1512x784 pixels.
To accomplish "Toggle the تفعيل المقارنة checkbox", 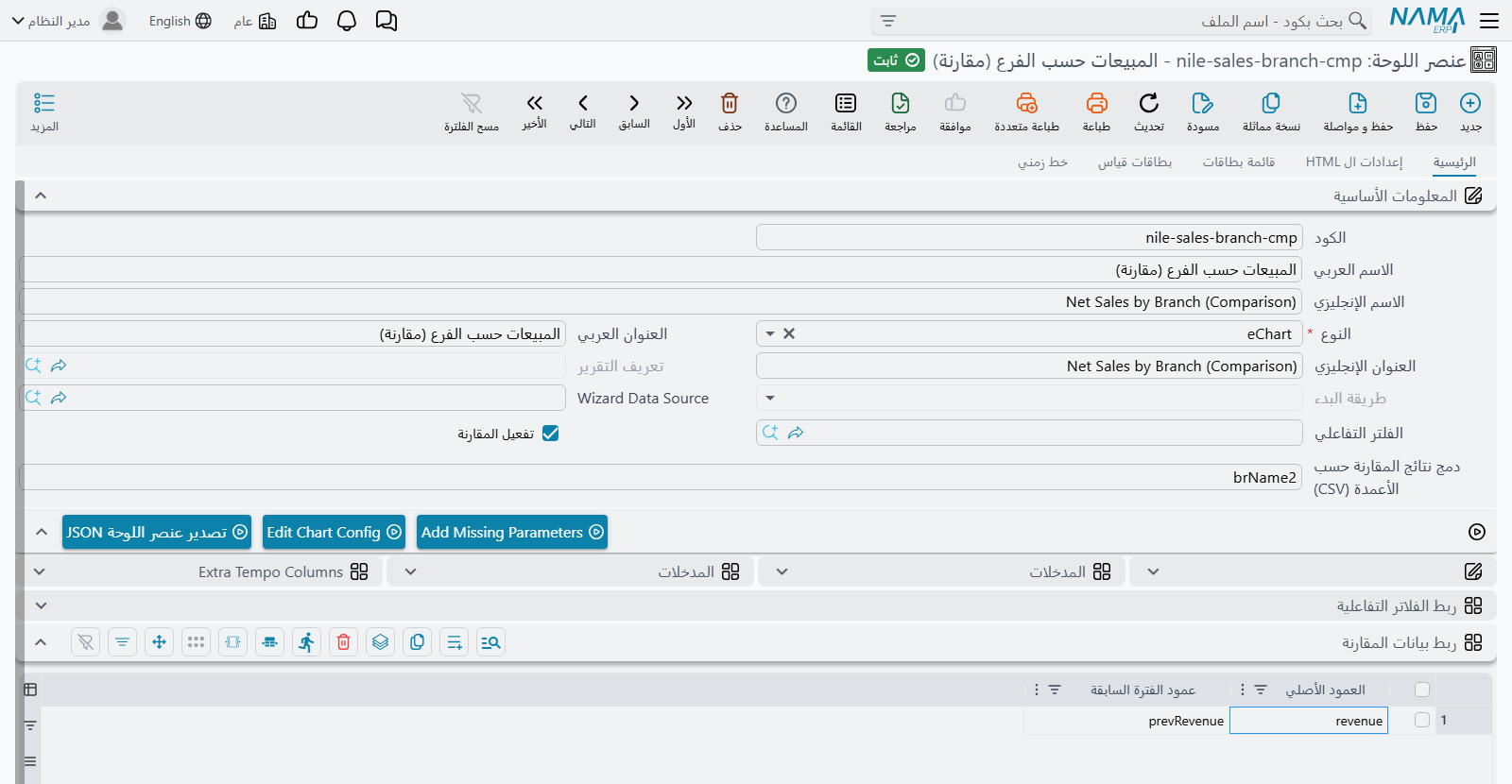I will tap(551, 434).
